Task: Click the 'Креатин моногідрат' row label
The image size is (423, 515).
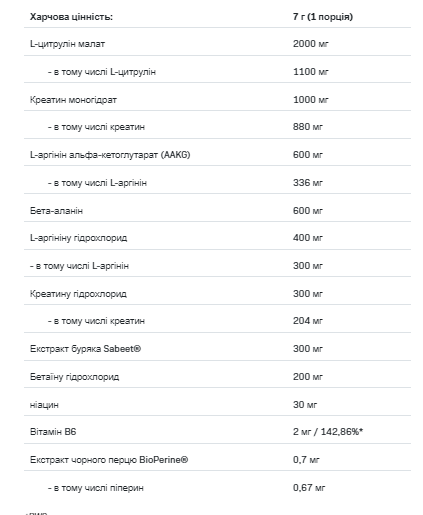Action: (x=73, y=100)
